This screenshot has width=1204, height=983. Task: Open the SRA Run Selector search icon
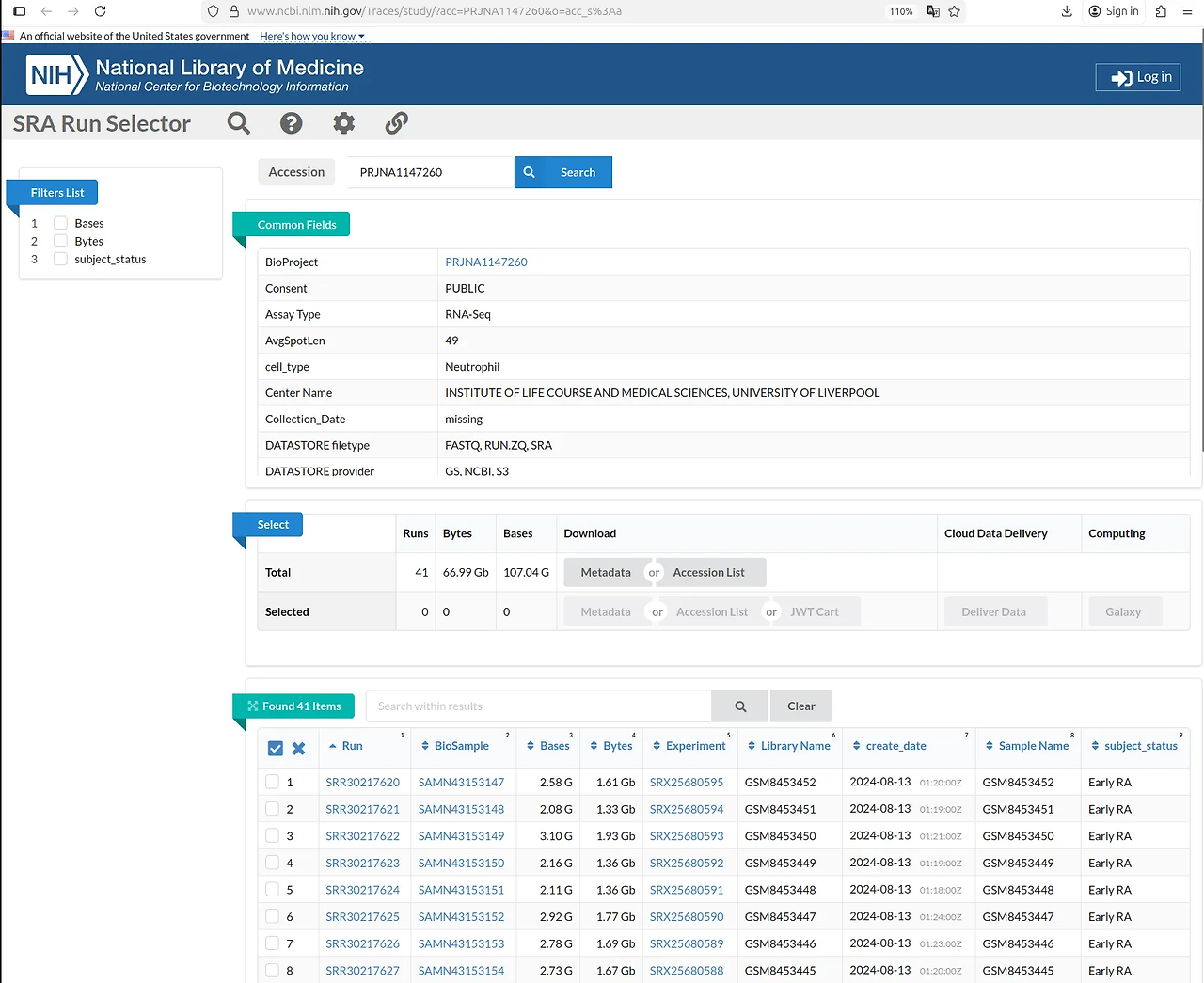[x=239, y=123]
